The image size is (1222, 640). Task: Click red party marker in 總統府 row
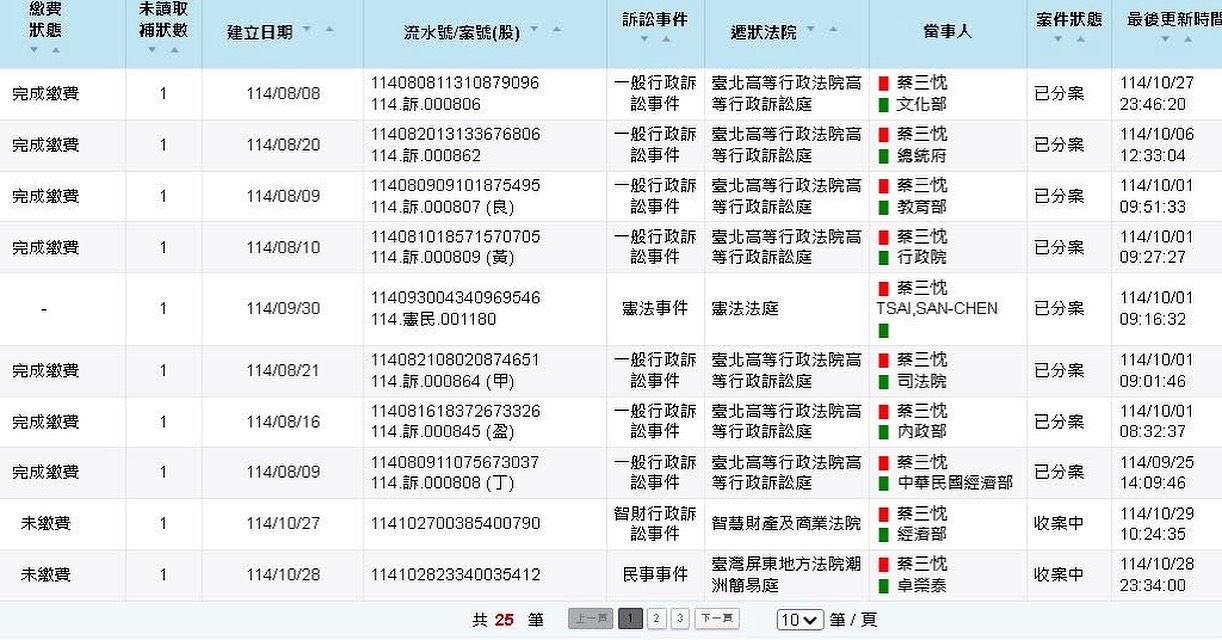click(883, 134)
